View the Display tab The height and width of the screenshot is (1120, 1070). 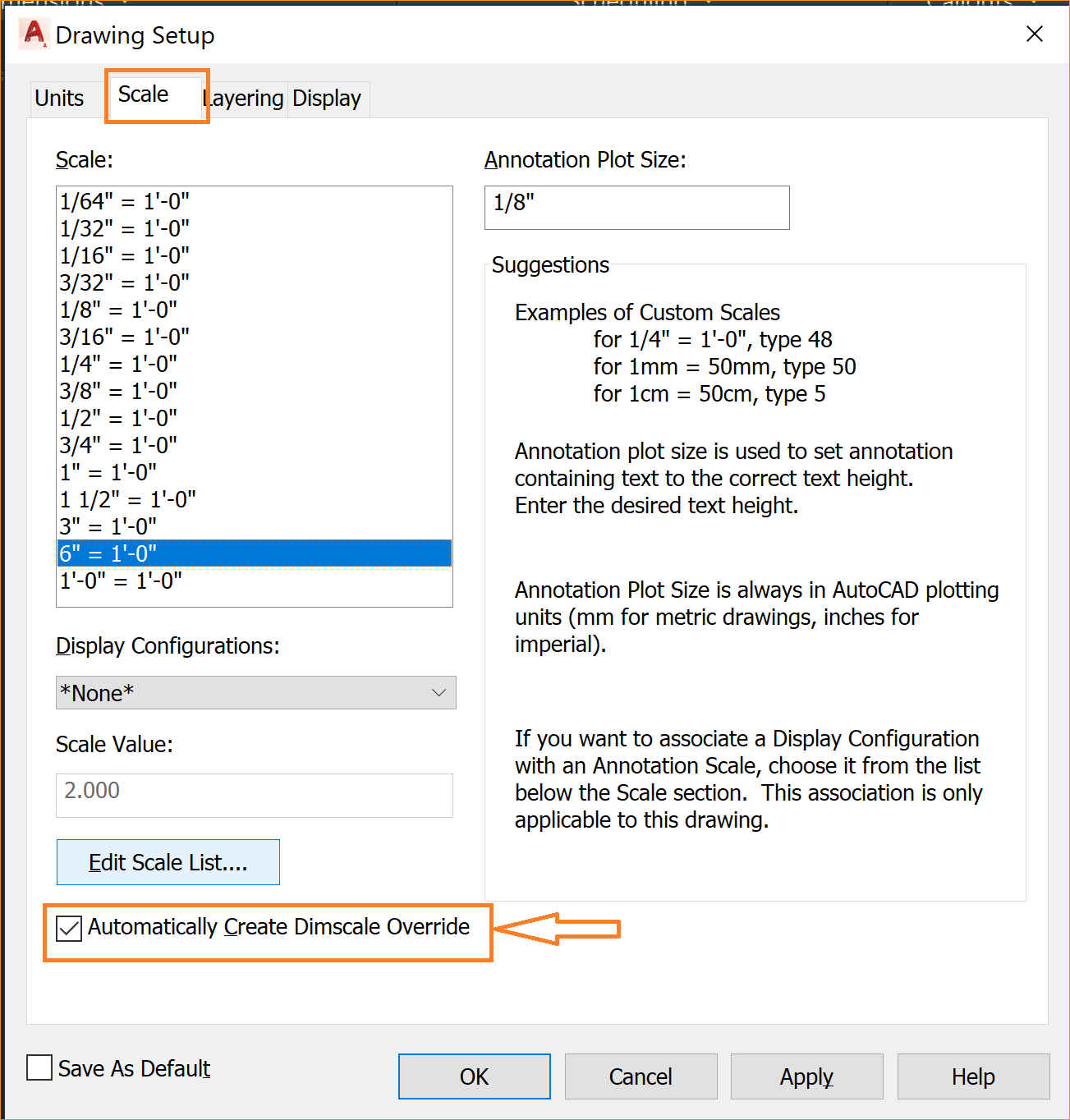(327, 98)
